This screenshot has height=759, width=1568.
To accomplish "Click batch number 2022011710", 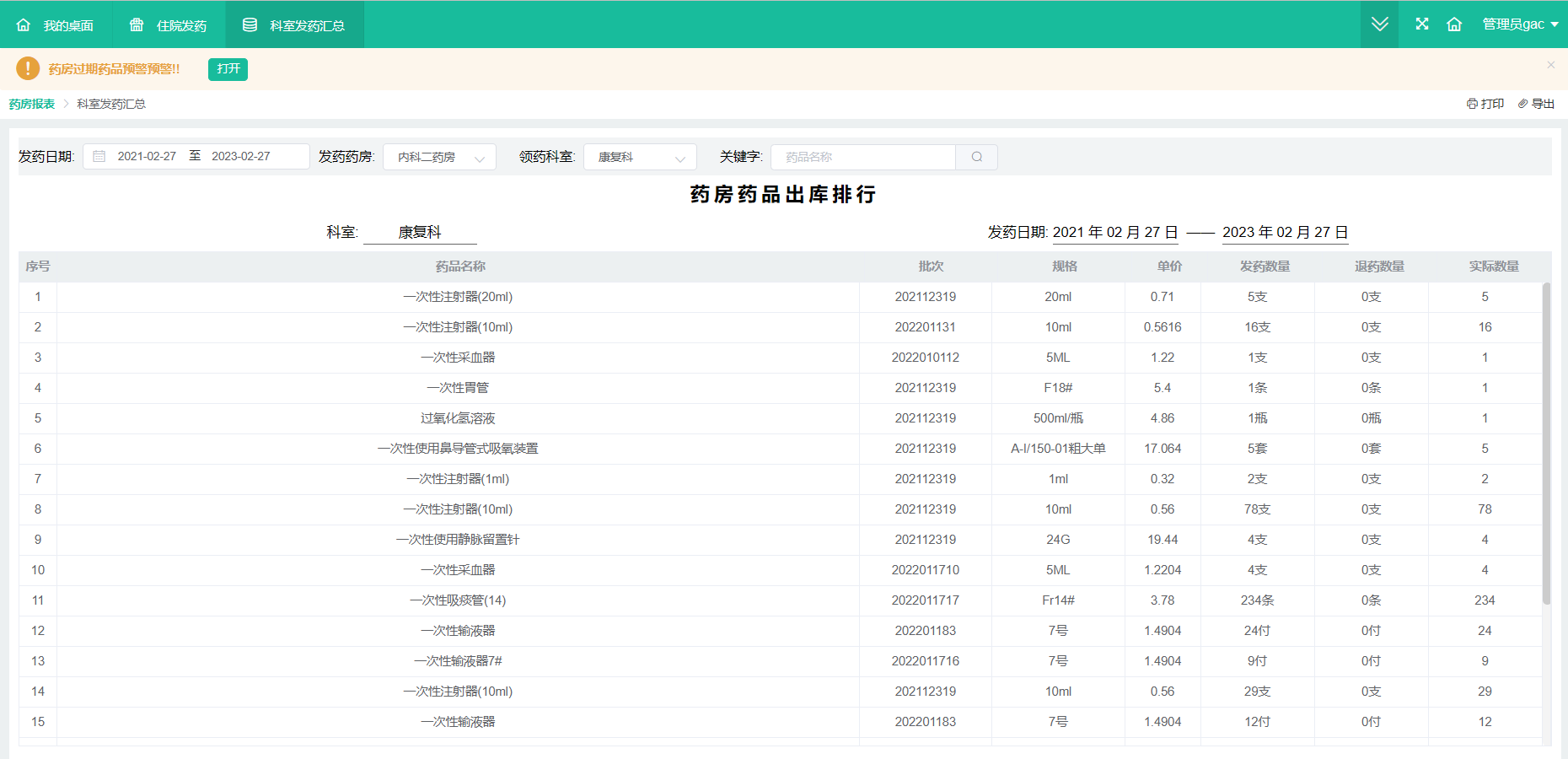I will (926, 570).
